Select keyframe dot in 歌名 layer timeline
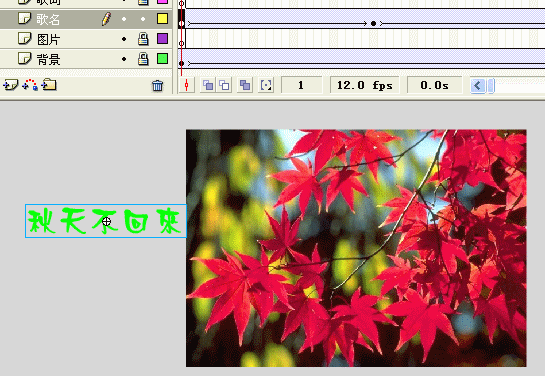The image size is (545, 376). pyautogui.click(x=373, y=24)
